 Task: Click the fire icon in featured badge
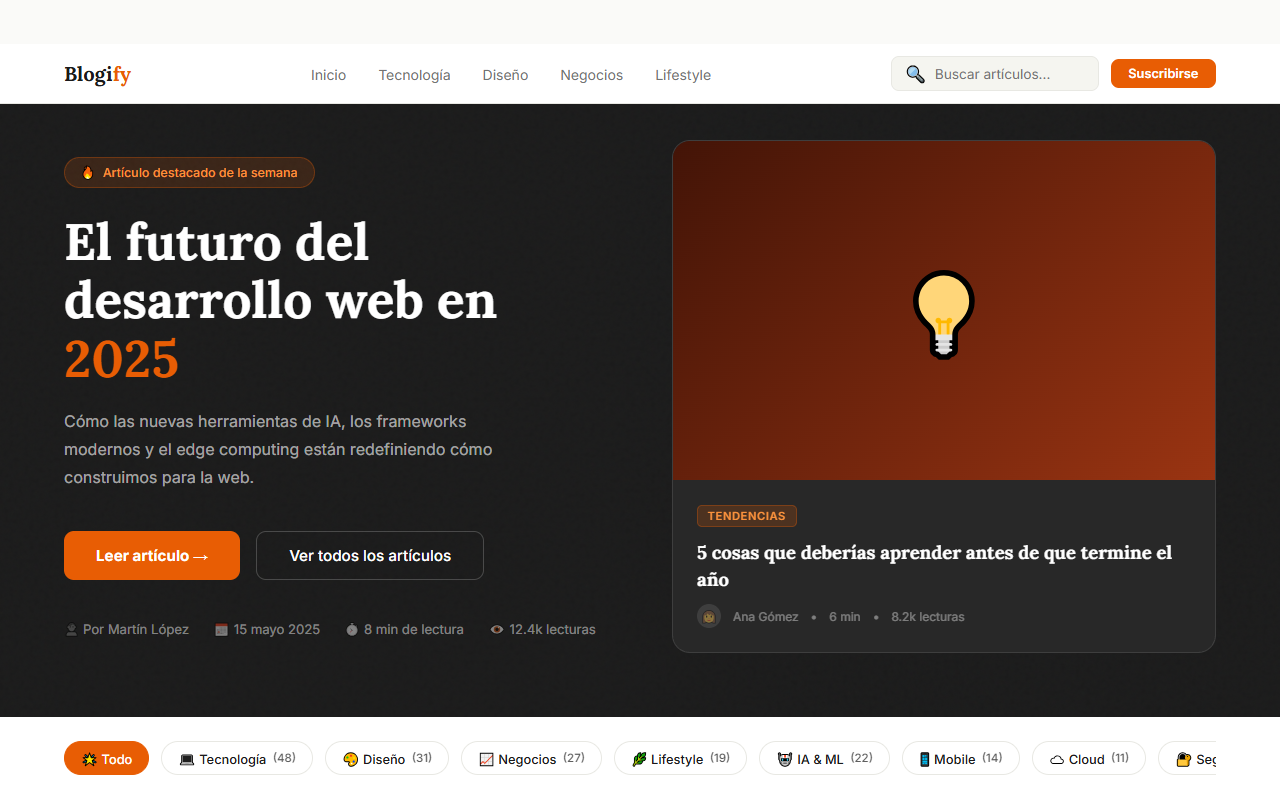pos(88,173)
